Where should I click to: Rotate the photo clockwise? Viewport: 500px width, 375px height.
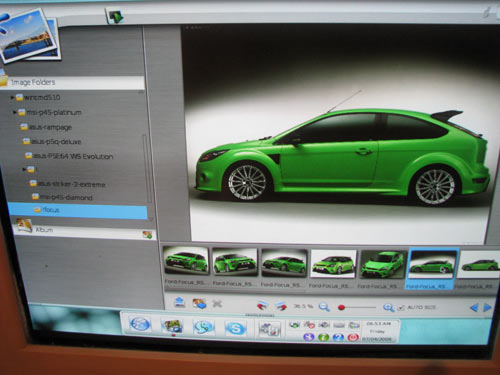coord(281,306)
